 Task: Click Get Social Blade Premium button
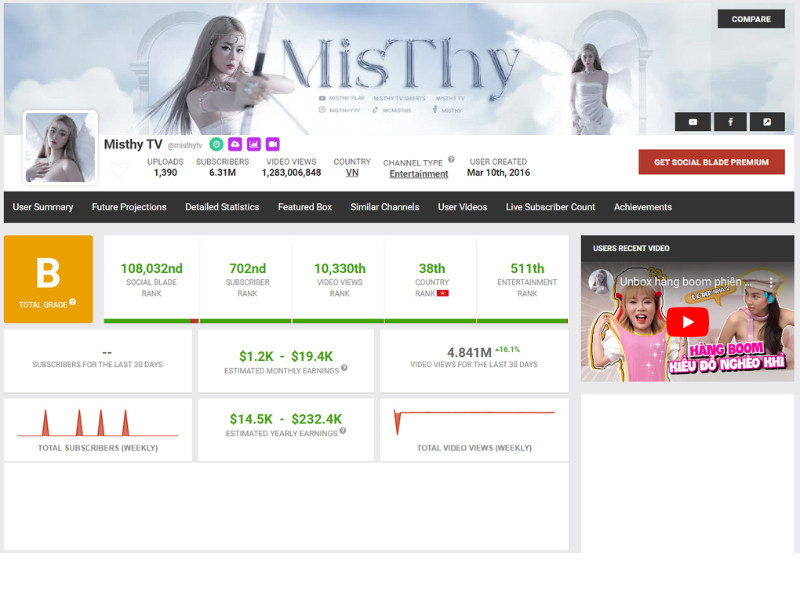tap(711, 162)
